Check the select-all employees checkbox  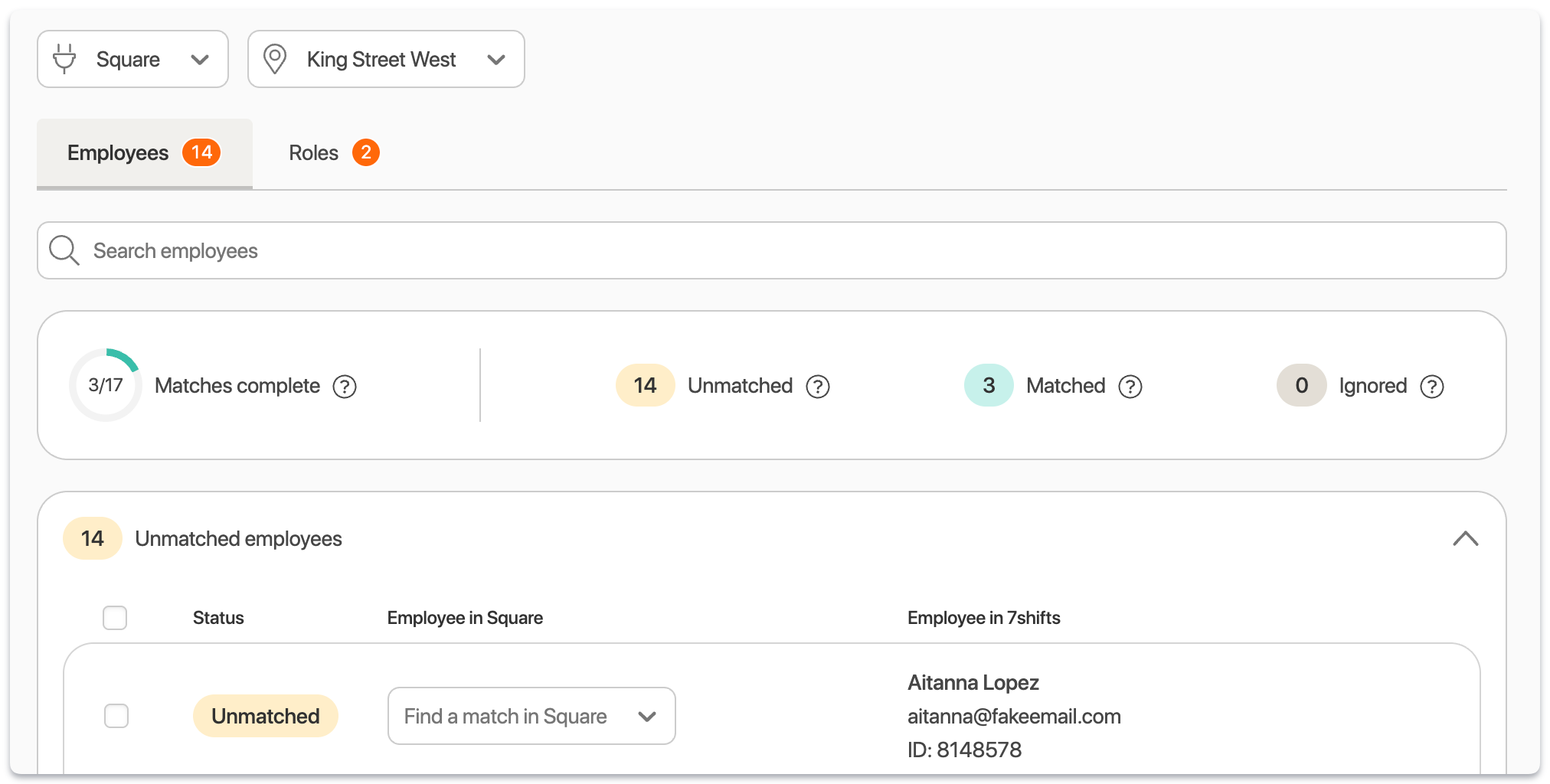click(x=115, y=618)
